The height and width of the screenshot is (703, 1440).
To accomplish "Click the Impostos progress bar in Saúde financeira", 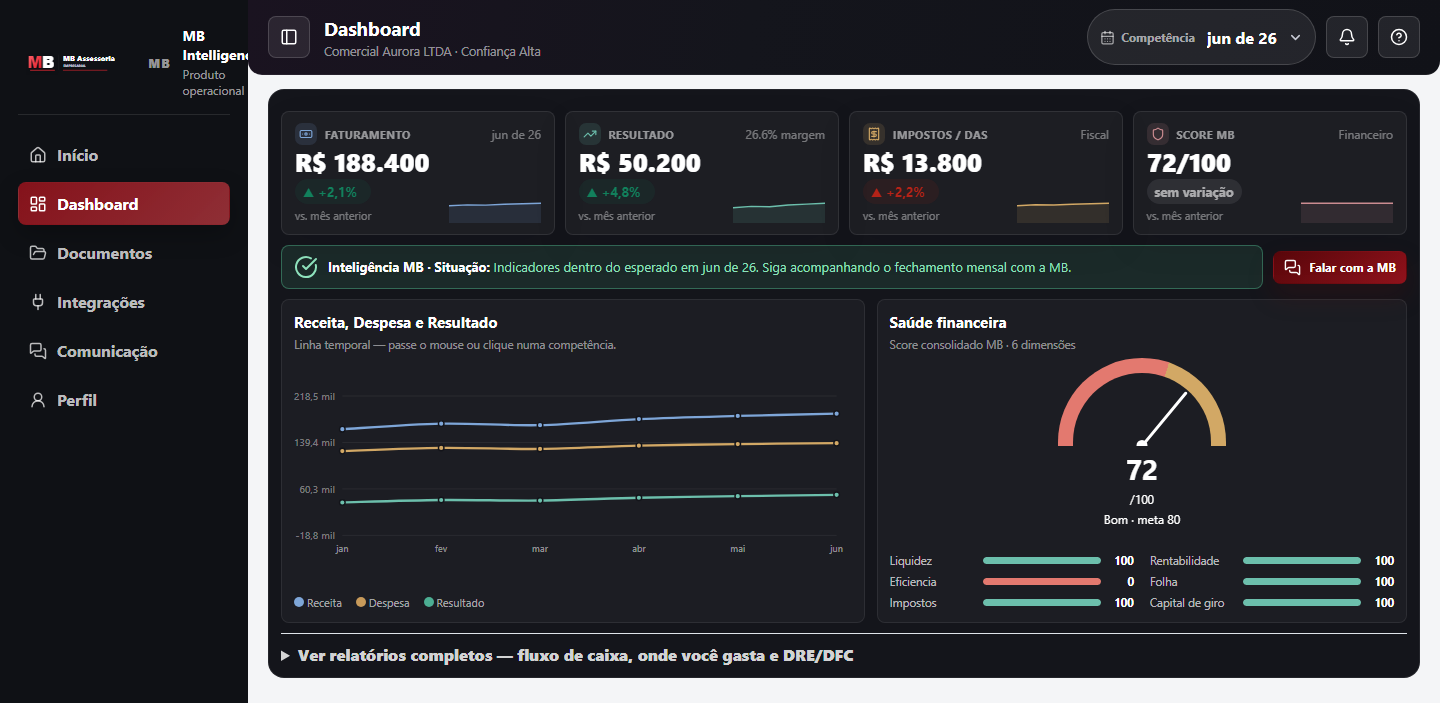I will pos(1042,603).
